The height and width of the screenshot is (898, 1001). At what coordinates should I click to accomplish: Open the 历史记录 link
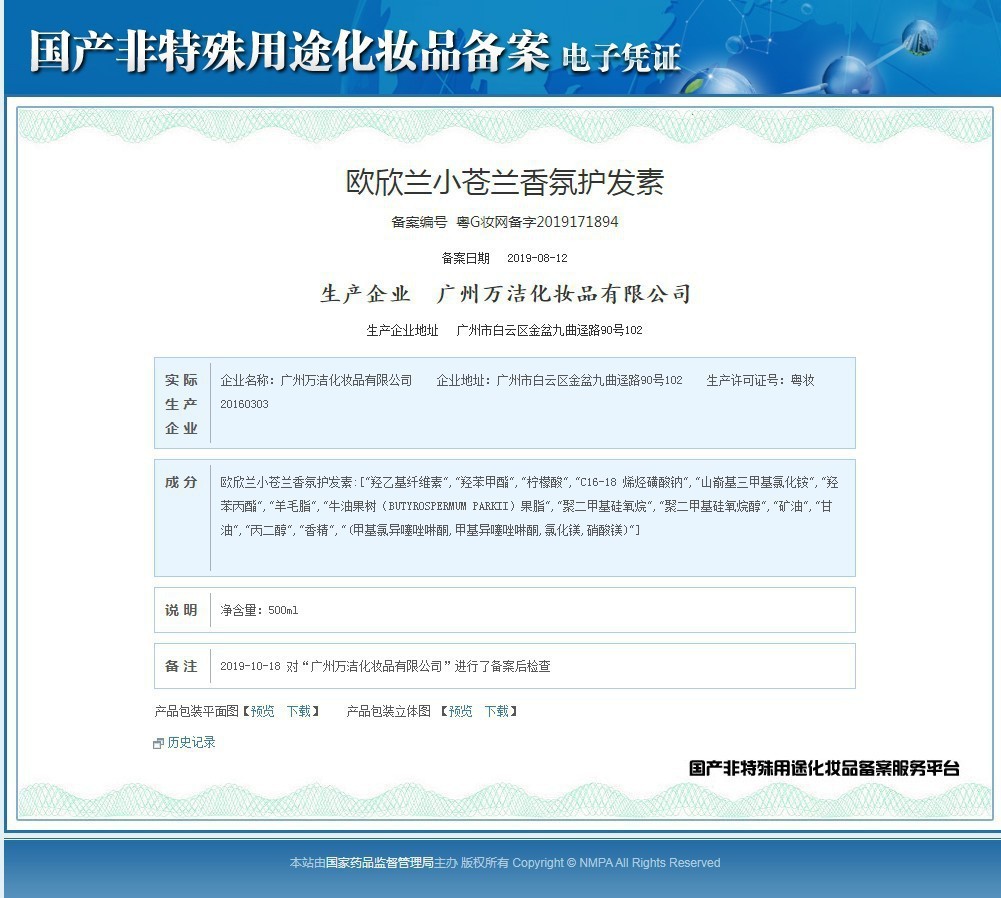(x=191, y=742)
